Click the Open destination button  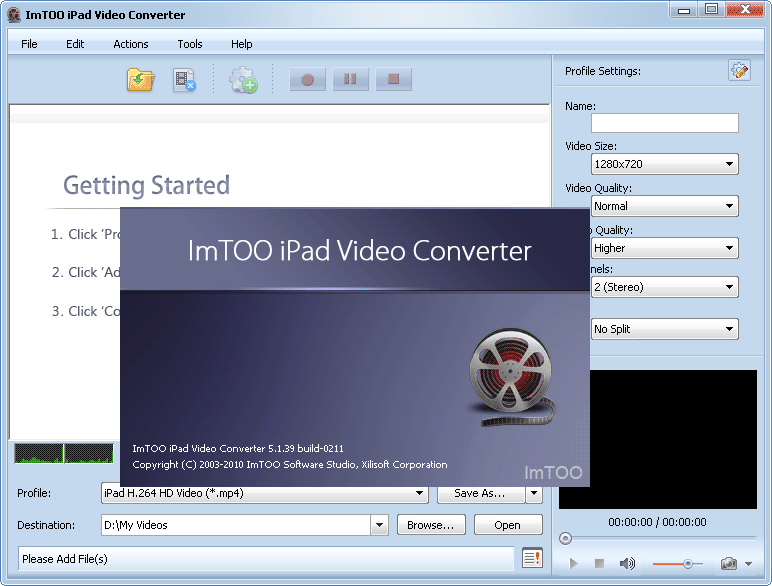tap(508, 525)
